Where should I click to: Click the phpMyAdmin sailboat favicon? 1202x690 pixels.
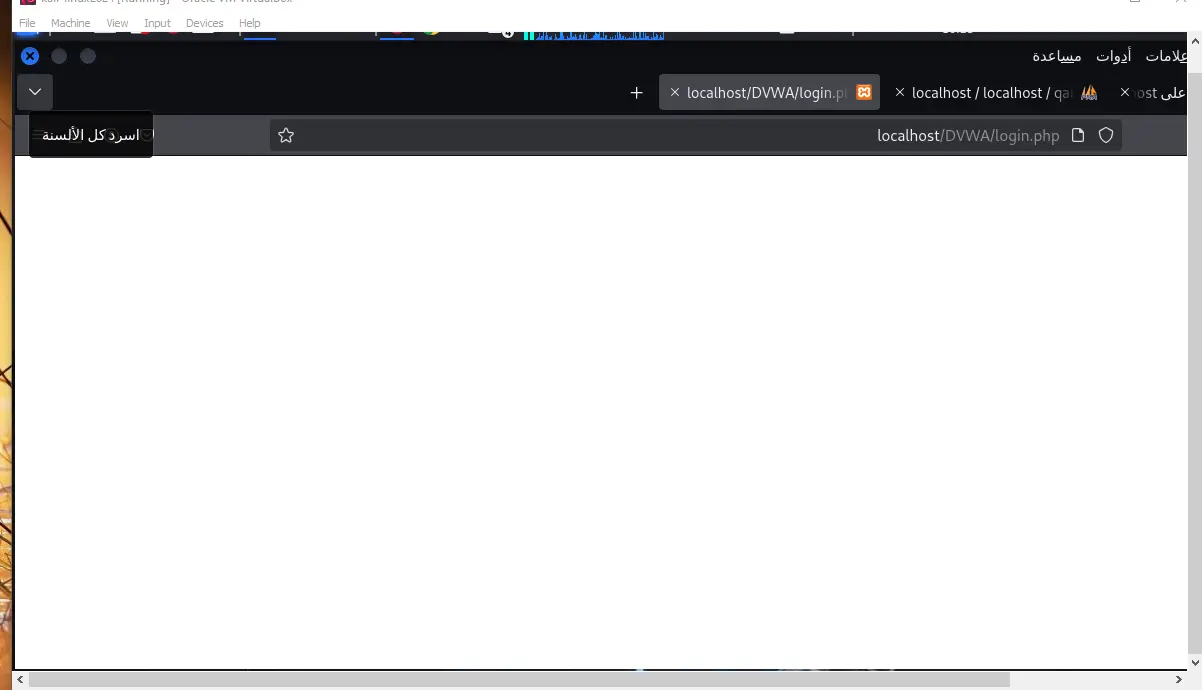point(1089,92)
